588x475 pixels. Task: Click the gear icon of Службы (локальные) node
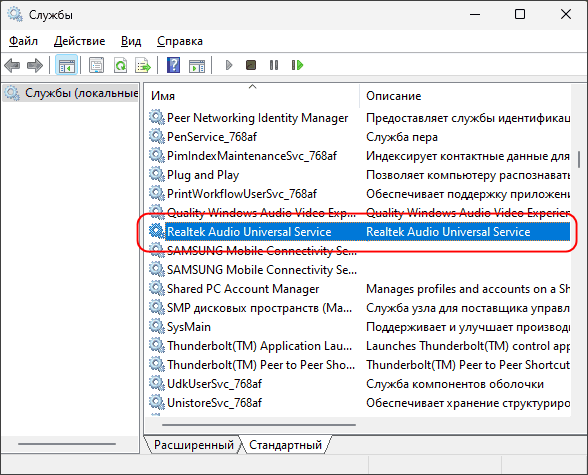click(12, 93)
